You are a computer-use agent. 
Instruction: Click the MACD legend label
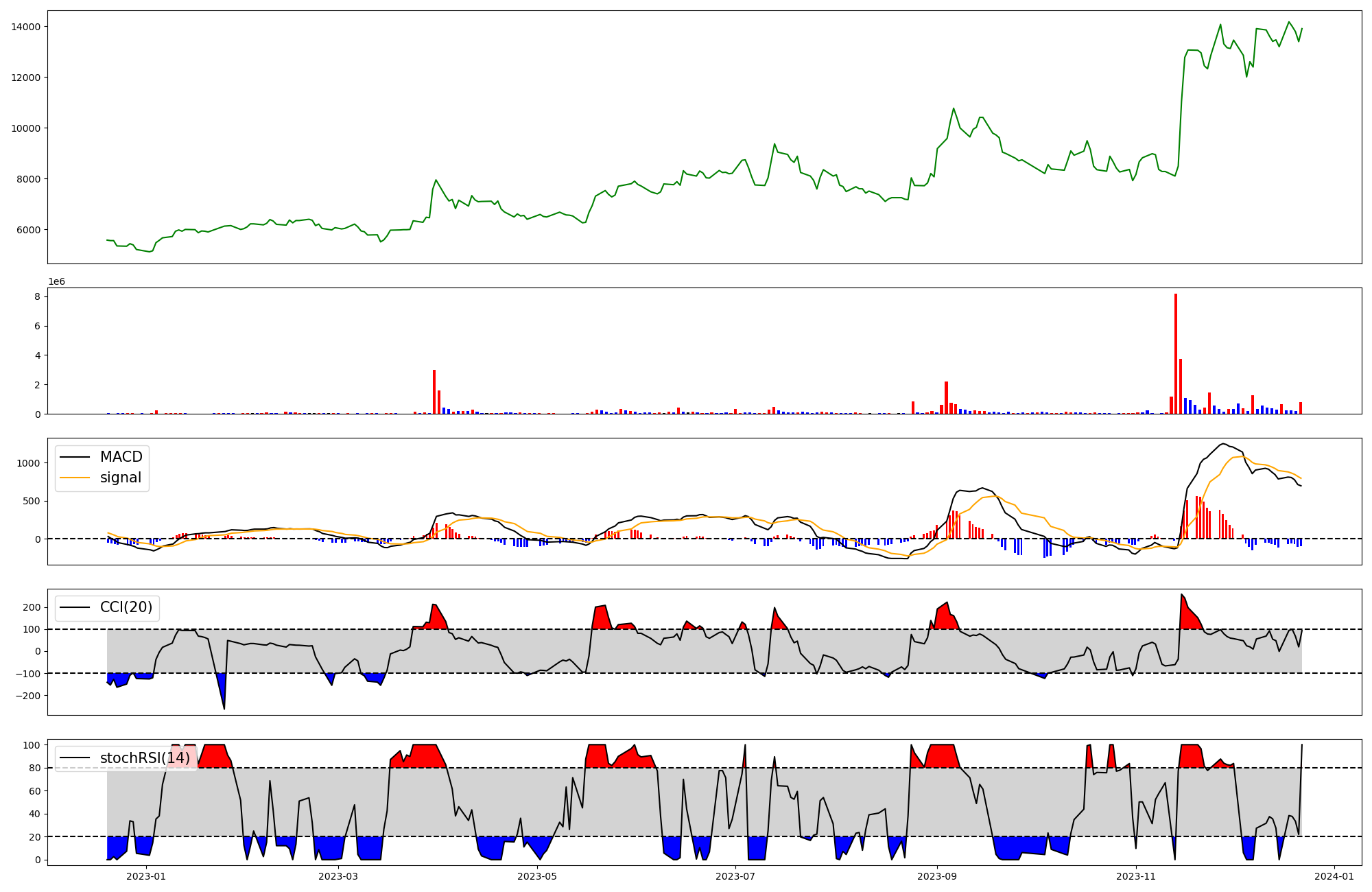click(x=121, y=457)
